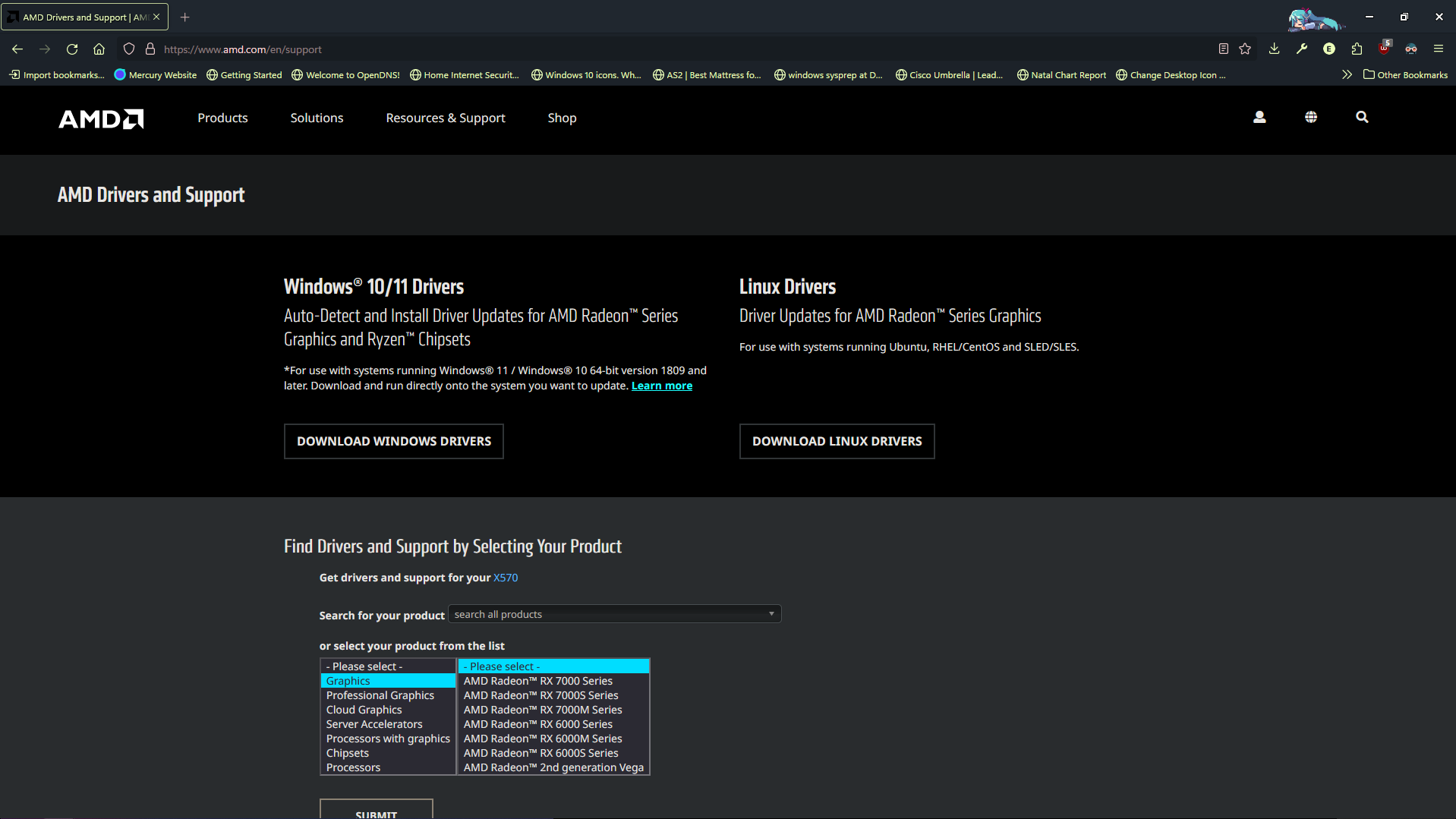1456x819 pixels.
Task: Select Graphics in product category list
Action: [388, 681]
